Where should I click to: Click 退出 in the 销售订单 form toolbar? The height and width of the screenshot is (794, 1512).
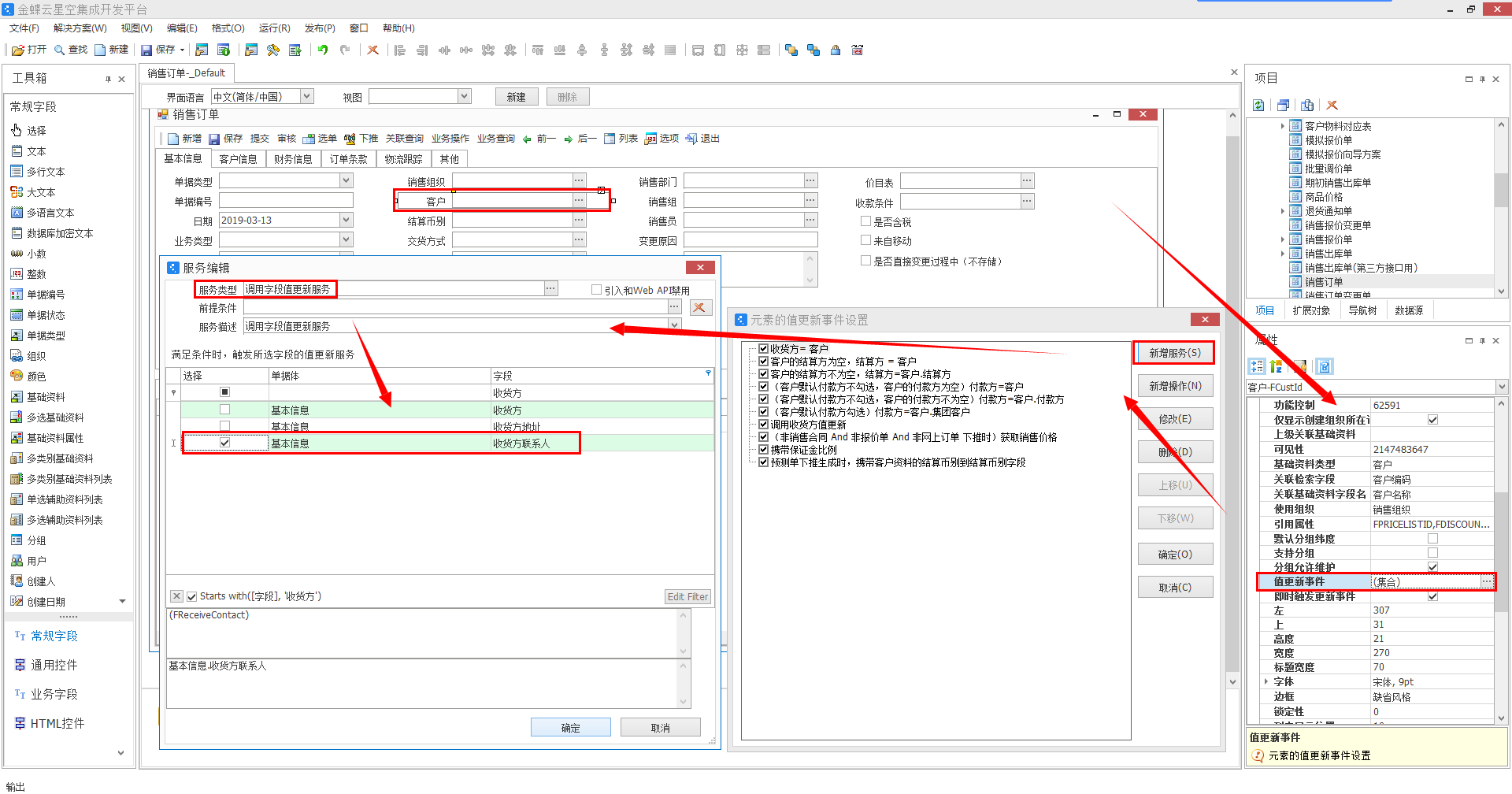[702, 139]
